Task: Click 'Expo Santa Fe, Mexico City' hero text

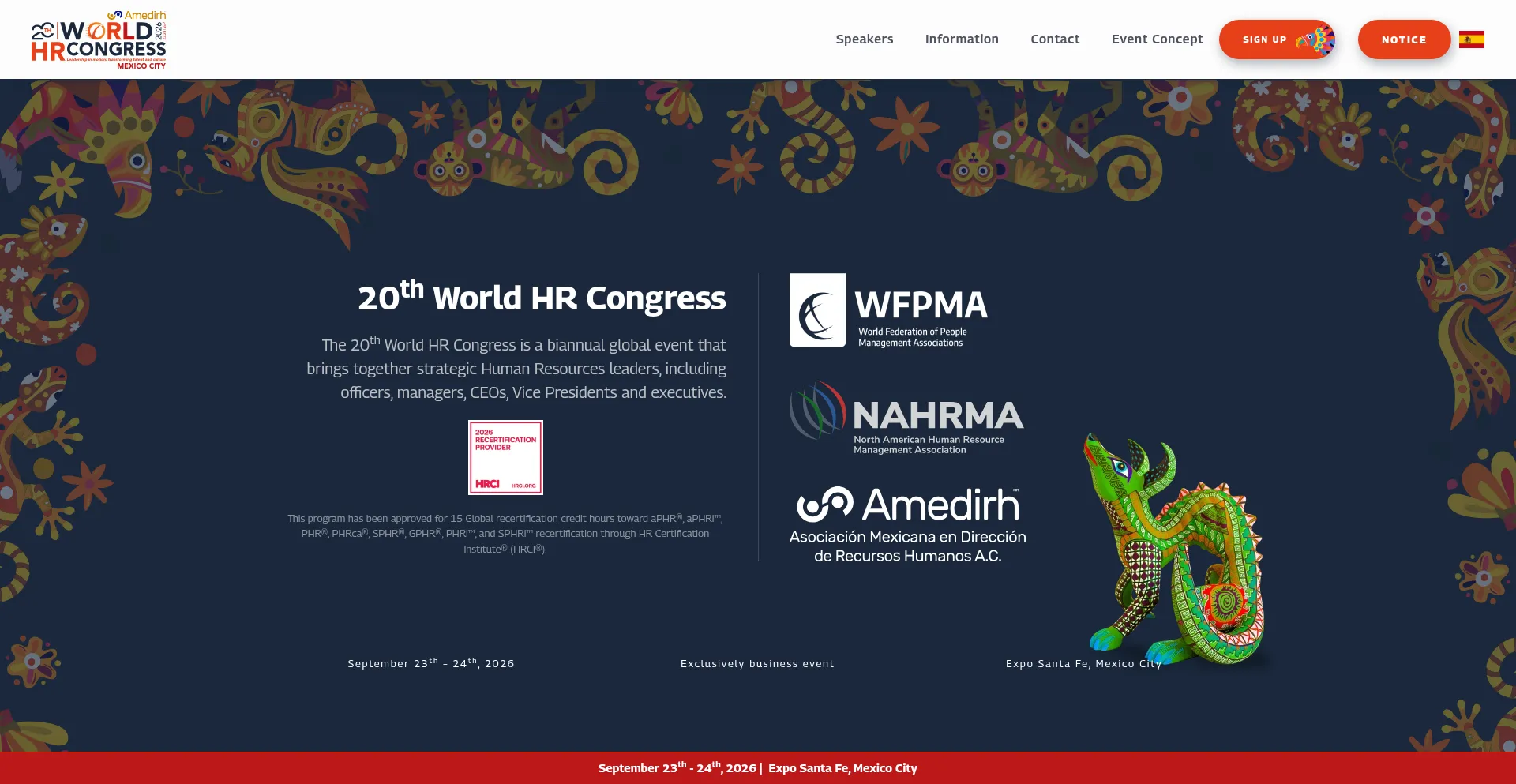Action: [1083, 664]
